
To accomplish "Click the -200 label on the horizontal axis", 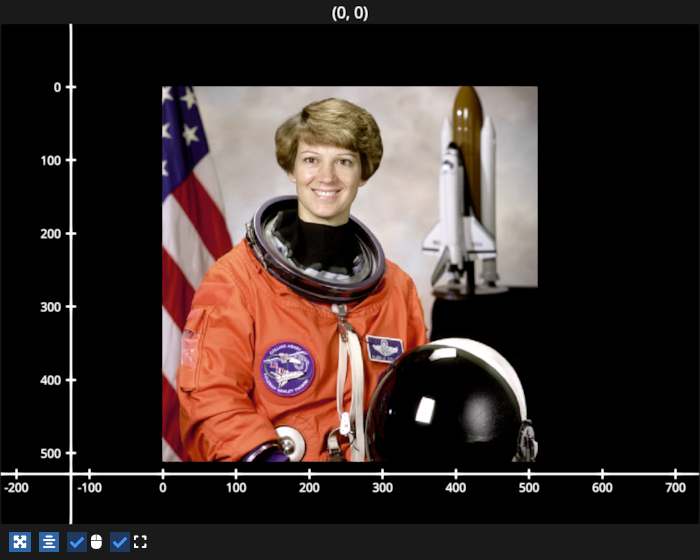I will (15, 488).
